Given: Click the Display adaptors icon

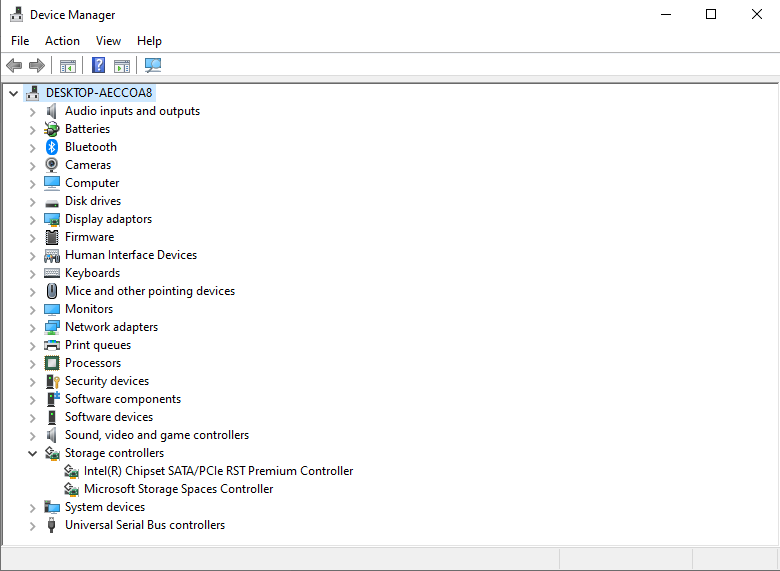Looking at the screenshot, I should [x=52, y=219].
